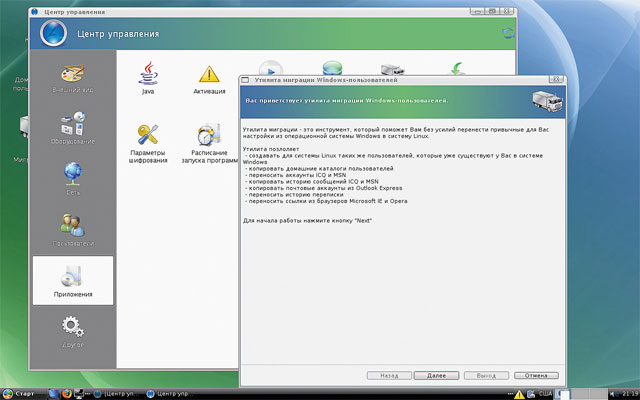Select Оборудование hardware category in sidebar
This screenshot has width=640, height=400.
click(73, 128)
